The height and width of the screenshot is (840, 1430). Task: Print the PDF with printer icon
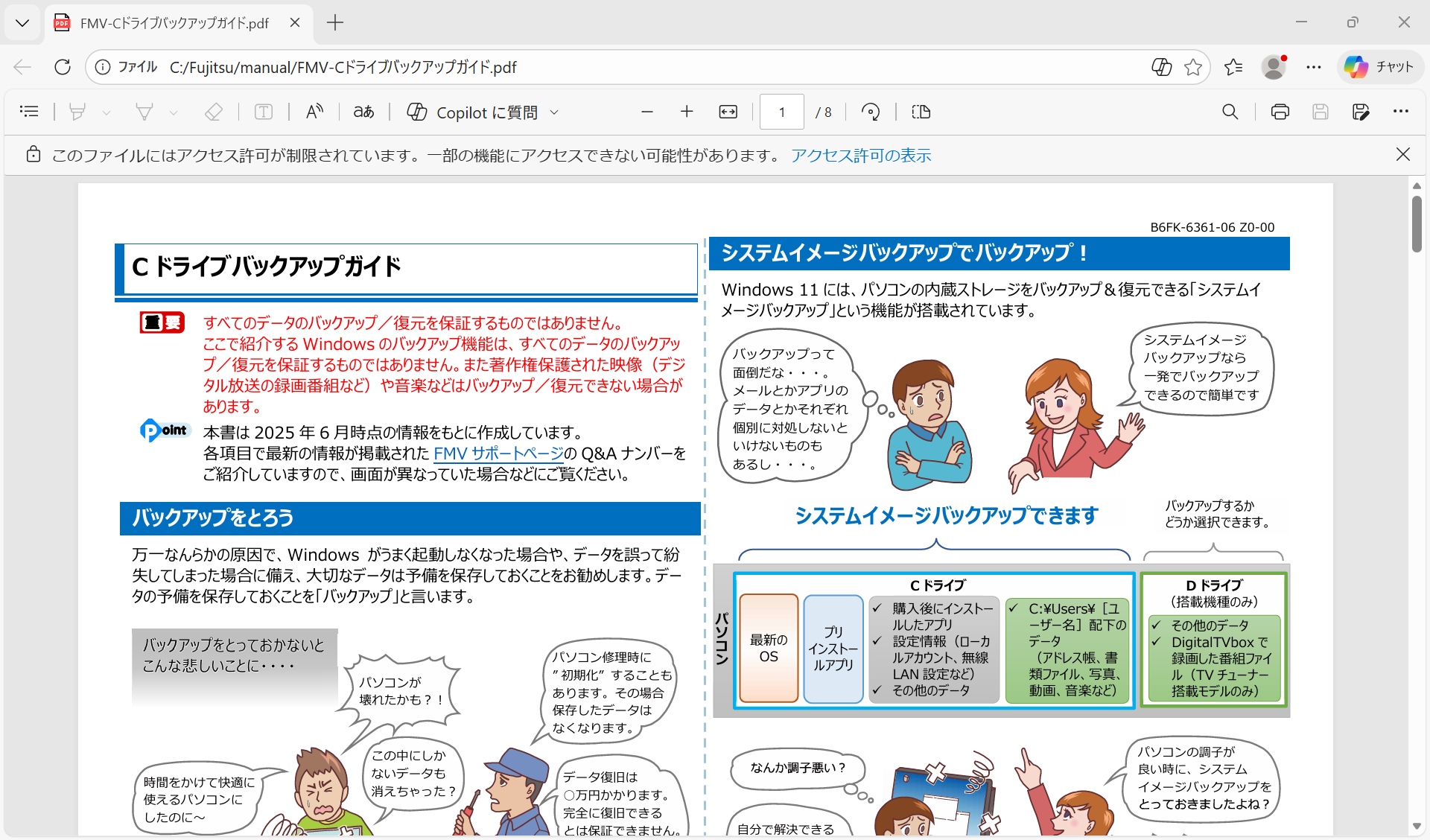coord(1280,112)
